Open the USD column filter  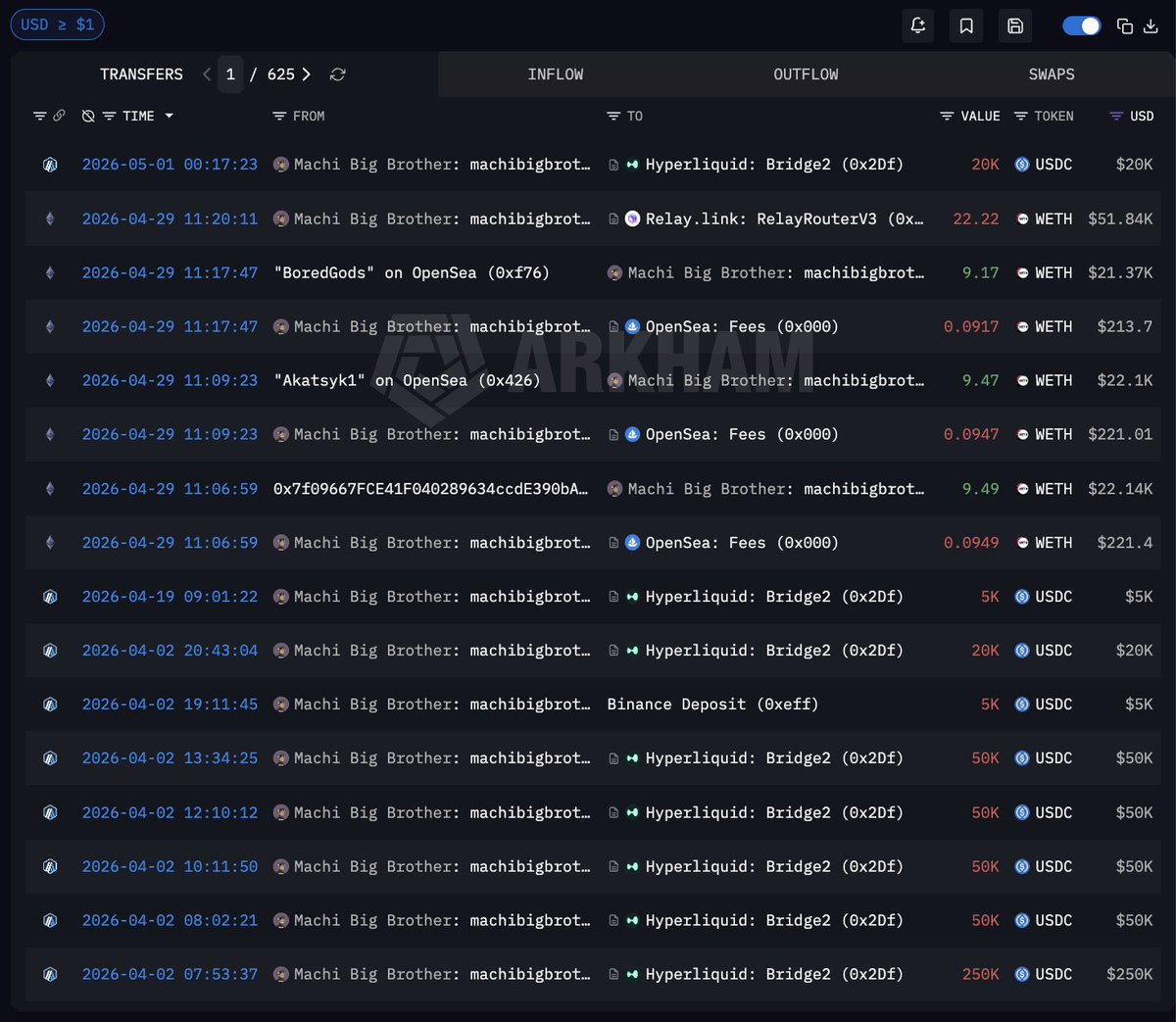pos(1115,116)
